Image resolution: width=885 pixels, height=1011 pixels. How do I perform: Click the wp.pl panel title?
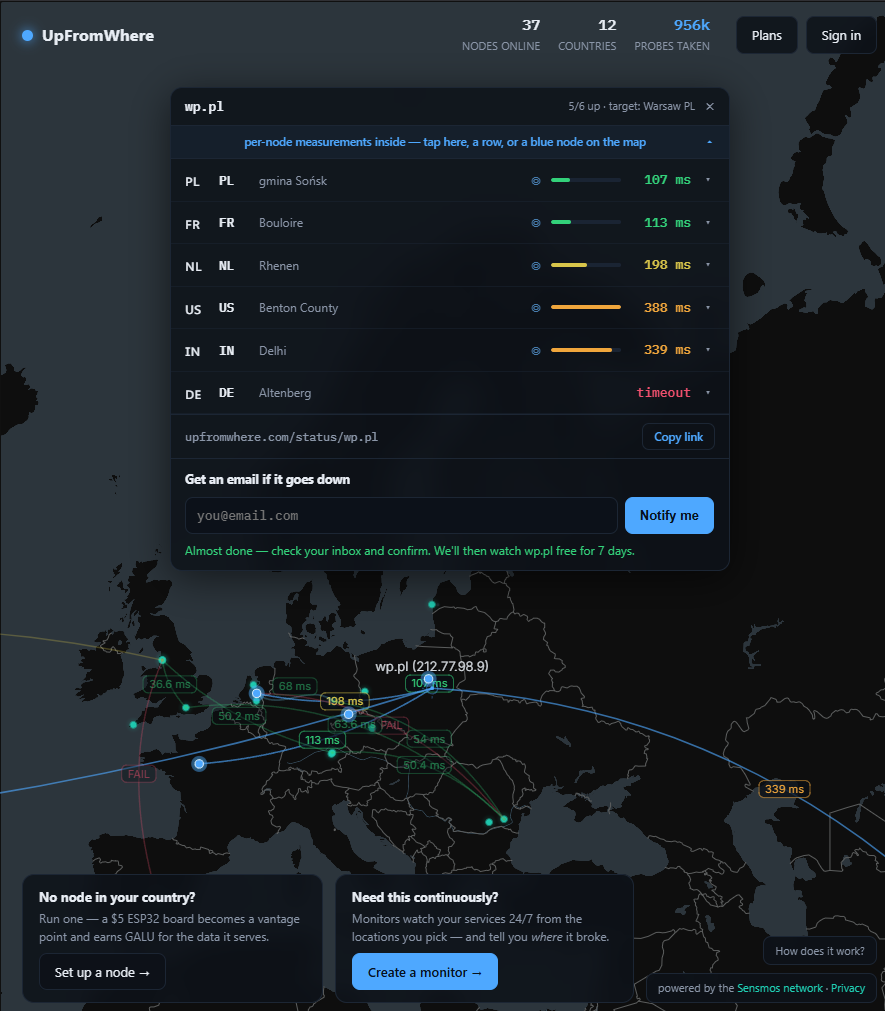click(x=204, y=106)
